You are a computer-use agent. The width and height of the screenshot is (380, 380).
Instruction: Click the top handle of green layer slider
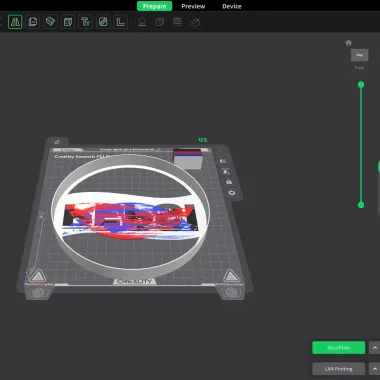click(361, 85)
